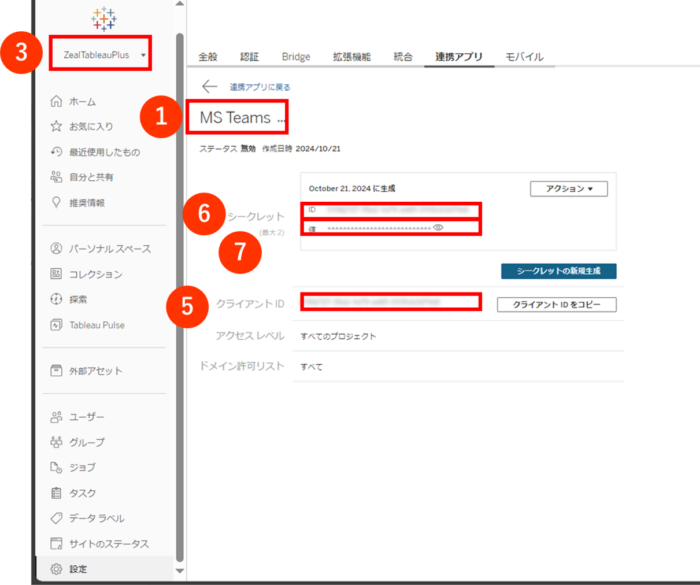
Task: Open 設定 in sidebar
Action: click(x=78, y=569)
